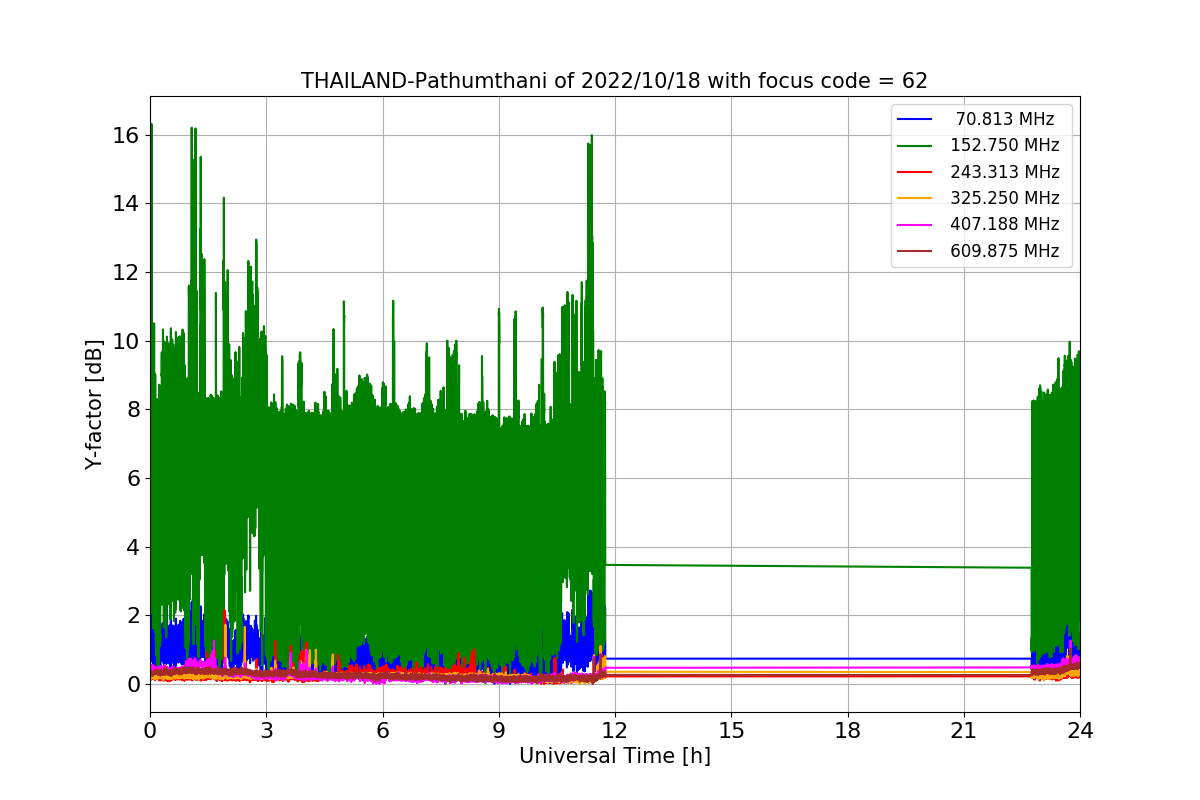The height and width of the screenshot is (800, 1200).
Task: Click the x-axis tick label 0
Action: pos(150,730)
